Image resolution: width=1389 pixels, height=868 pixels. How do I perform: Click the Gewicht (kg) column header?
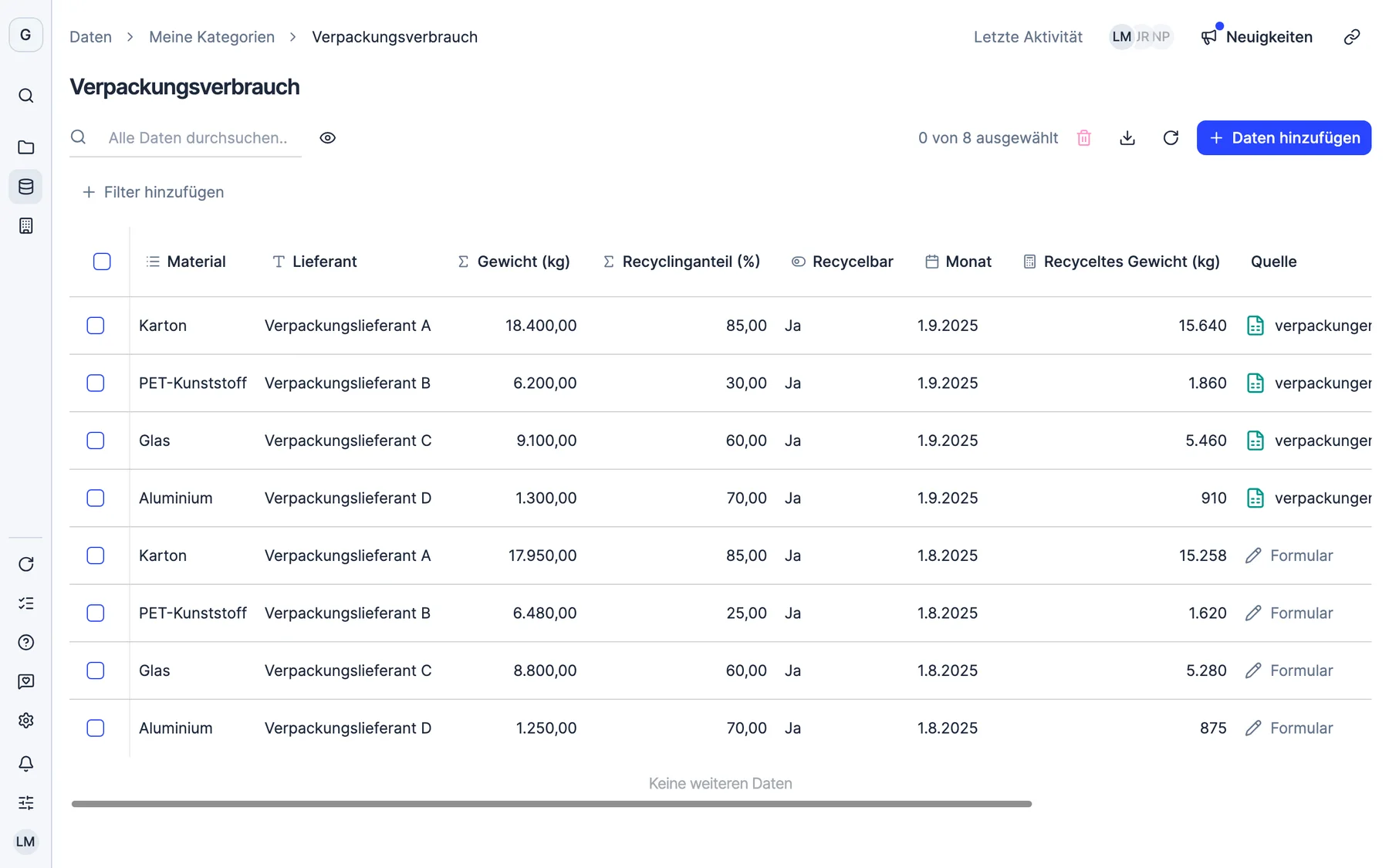[x=513, y=262]
